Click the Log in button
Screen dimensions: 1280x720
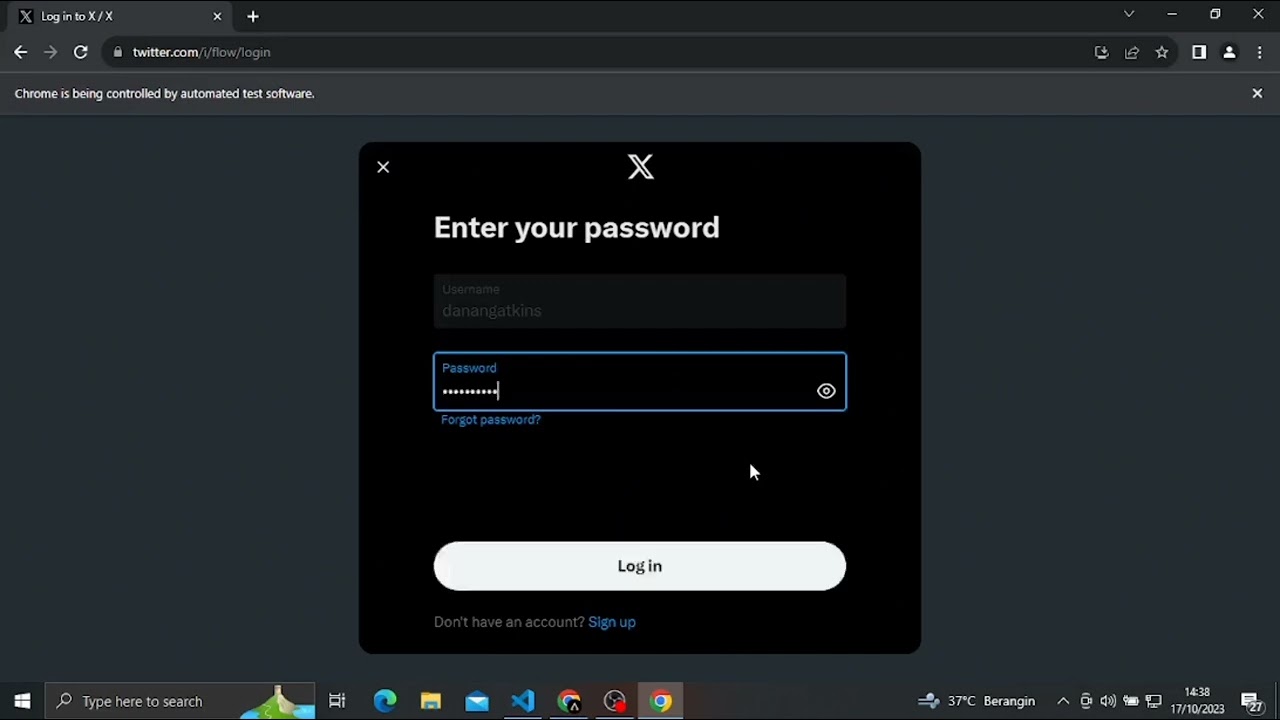pos(640,566)
